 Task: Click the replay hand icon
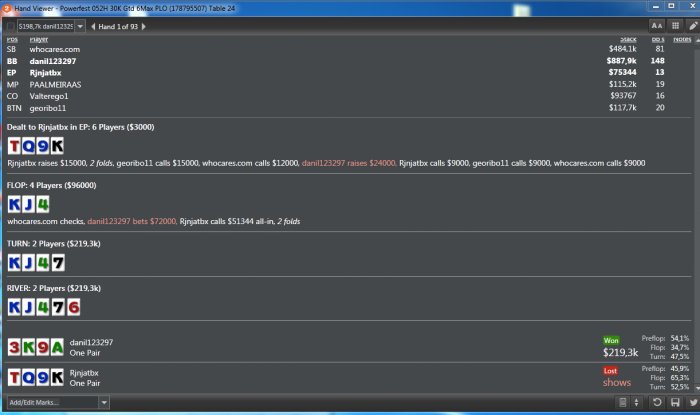(x=657, y=402)
